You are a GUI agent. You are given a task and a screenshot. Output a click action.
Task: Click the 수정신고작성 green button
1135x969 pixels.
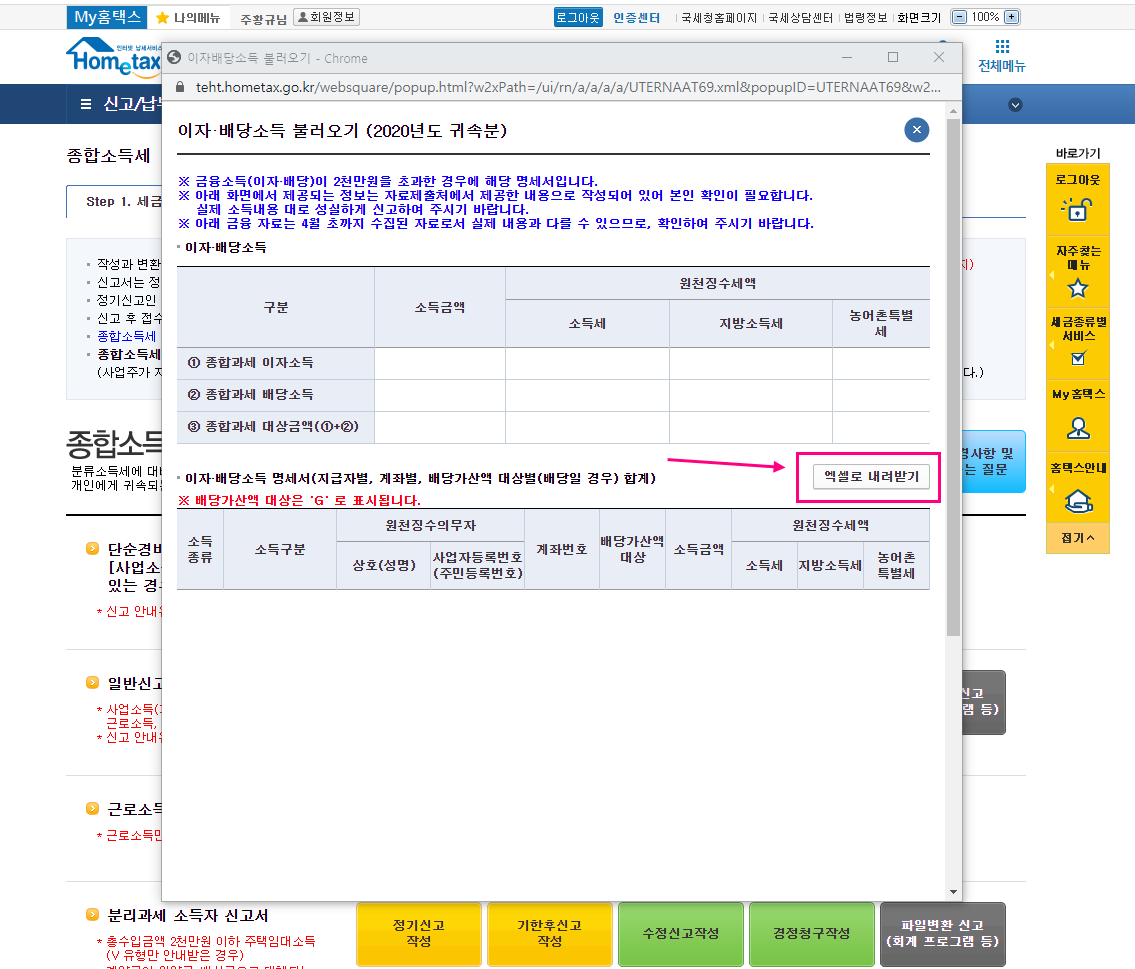tap(680, 934)
